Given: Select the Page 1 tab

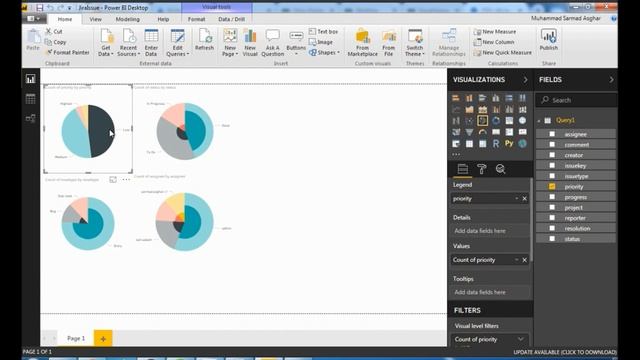Looking at the screenshot, I should [76, 338].
